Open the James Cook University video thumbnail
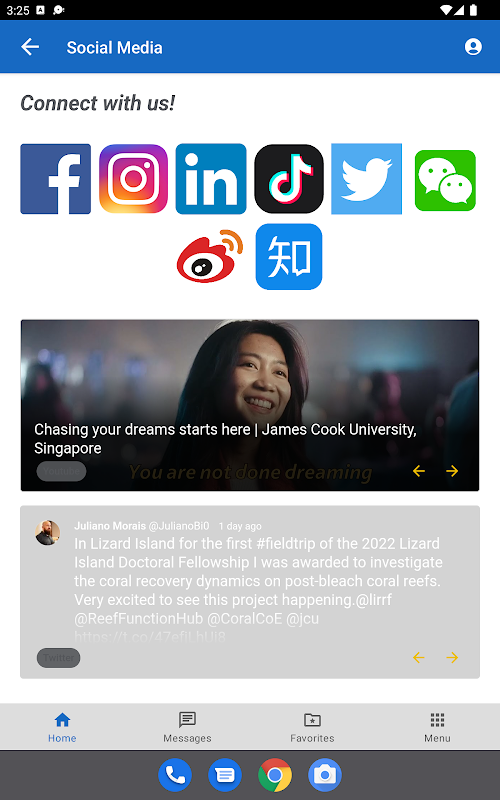The height and width of the screenshot is (800, 500). pos(250,405)
